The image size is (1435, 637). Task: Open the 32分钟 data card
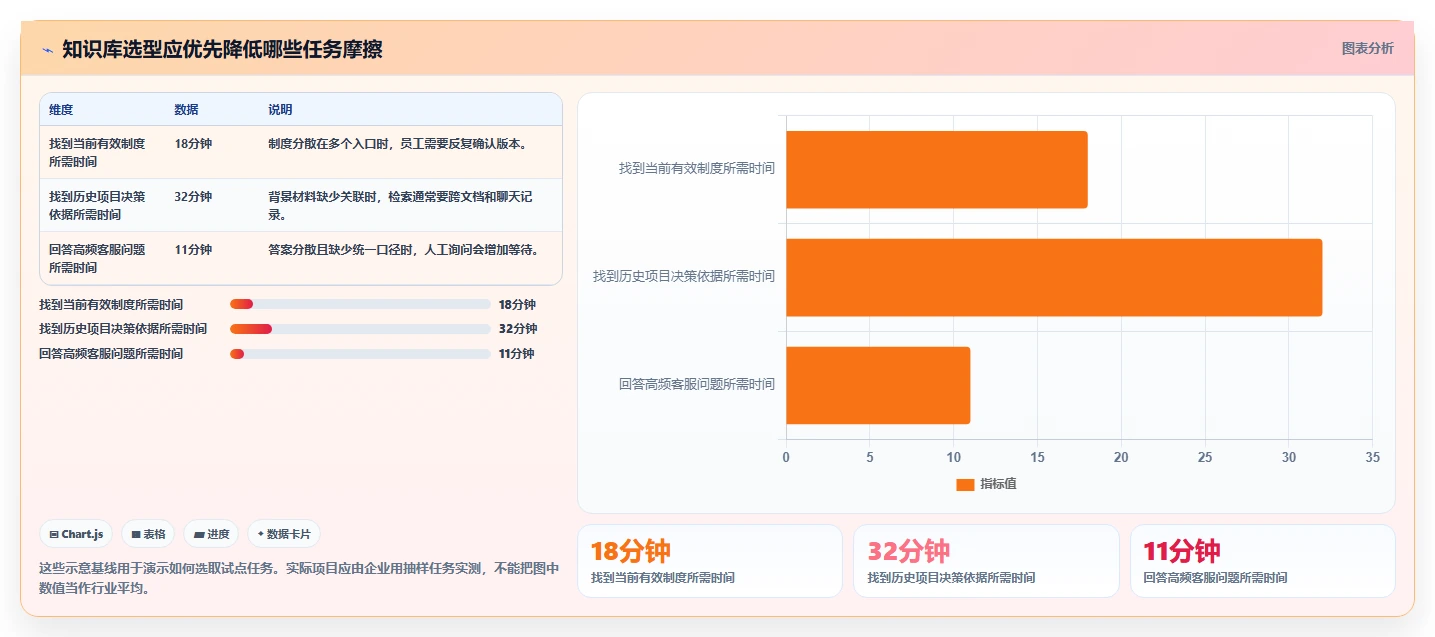[986, 561]
